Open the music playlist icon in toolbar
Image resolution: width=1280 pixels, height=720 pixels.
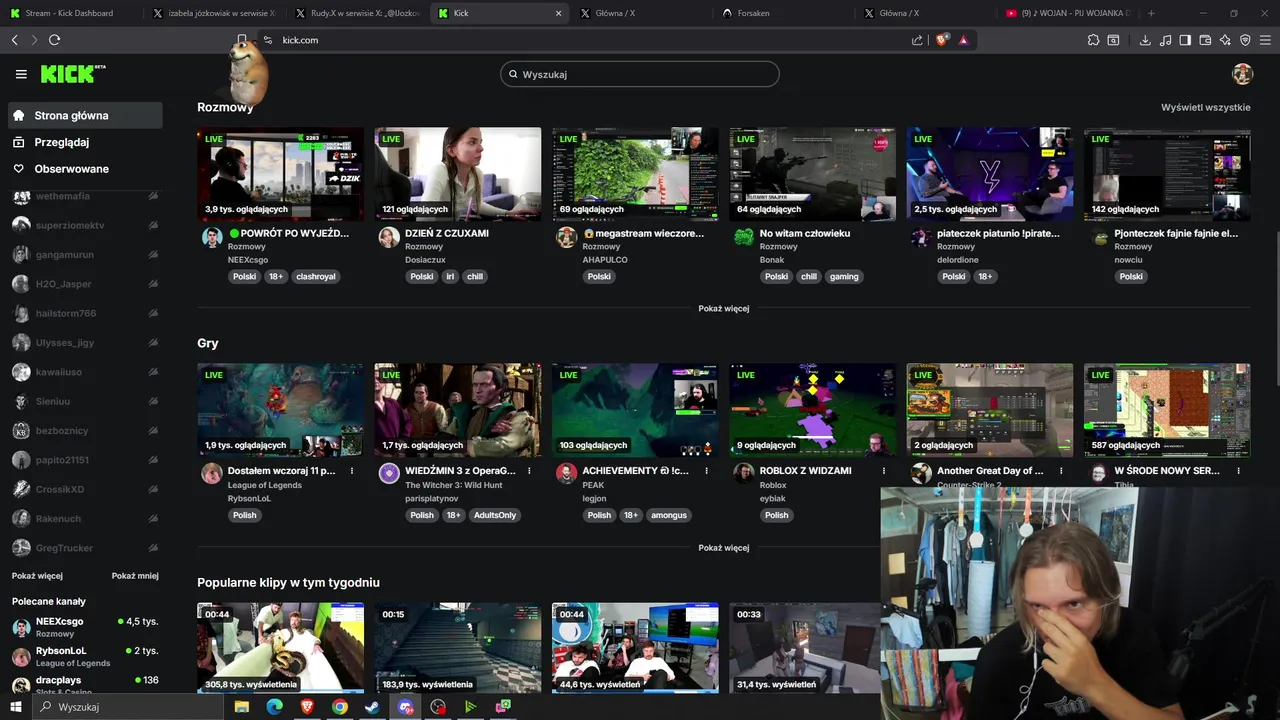tap(1165, 40)
